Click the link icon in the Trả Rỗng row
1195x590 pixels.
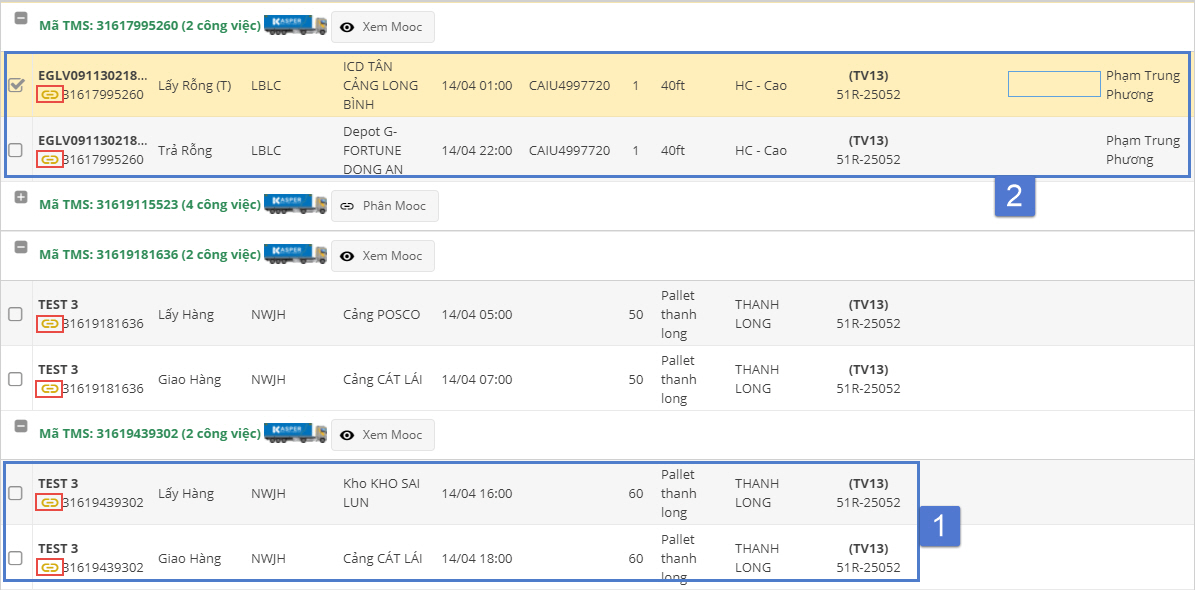49,160
